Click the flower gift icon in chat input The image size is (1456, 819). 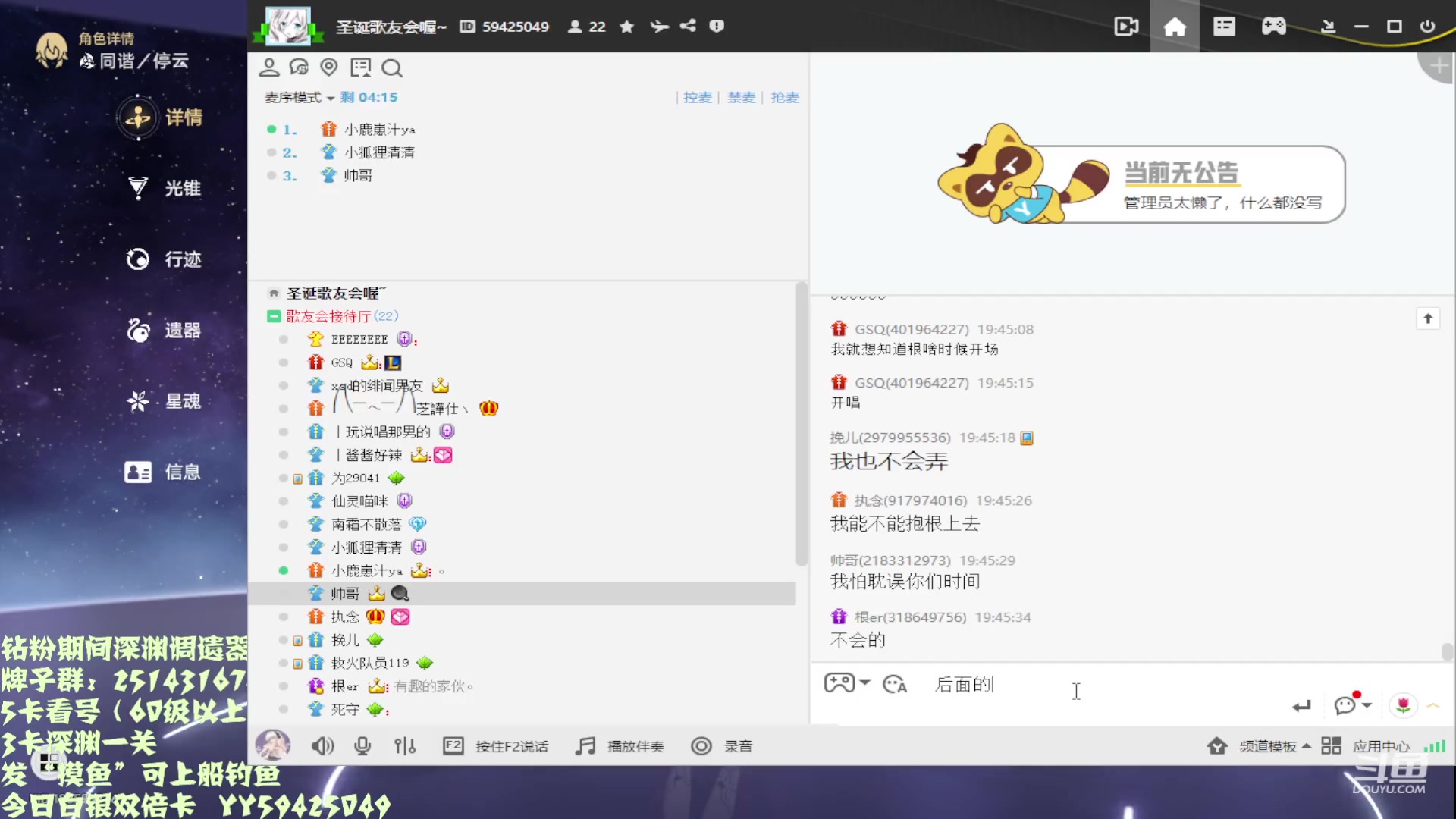[x=1403, y=705]
